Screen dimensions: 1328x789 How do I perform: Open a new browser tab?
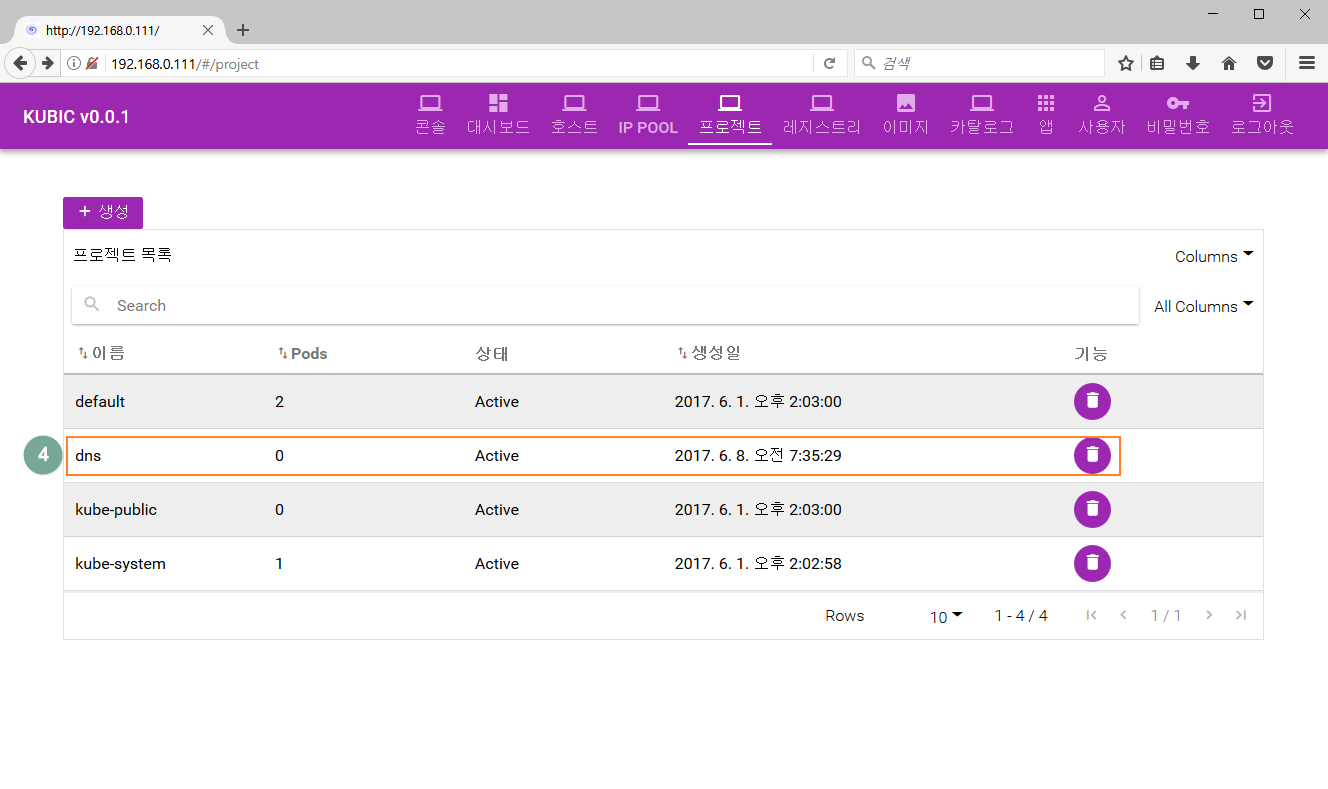[243, 30]
